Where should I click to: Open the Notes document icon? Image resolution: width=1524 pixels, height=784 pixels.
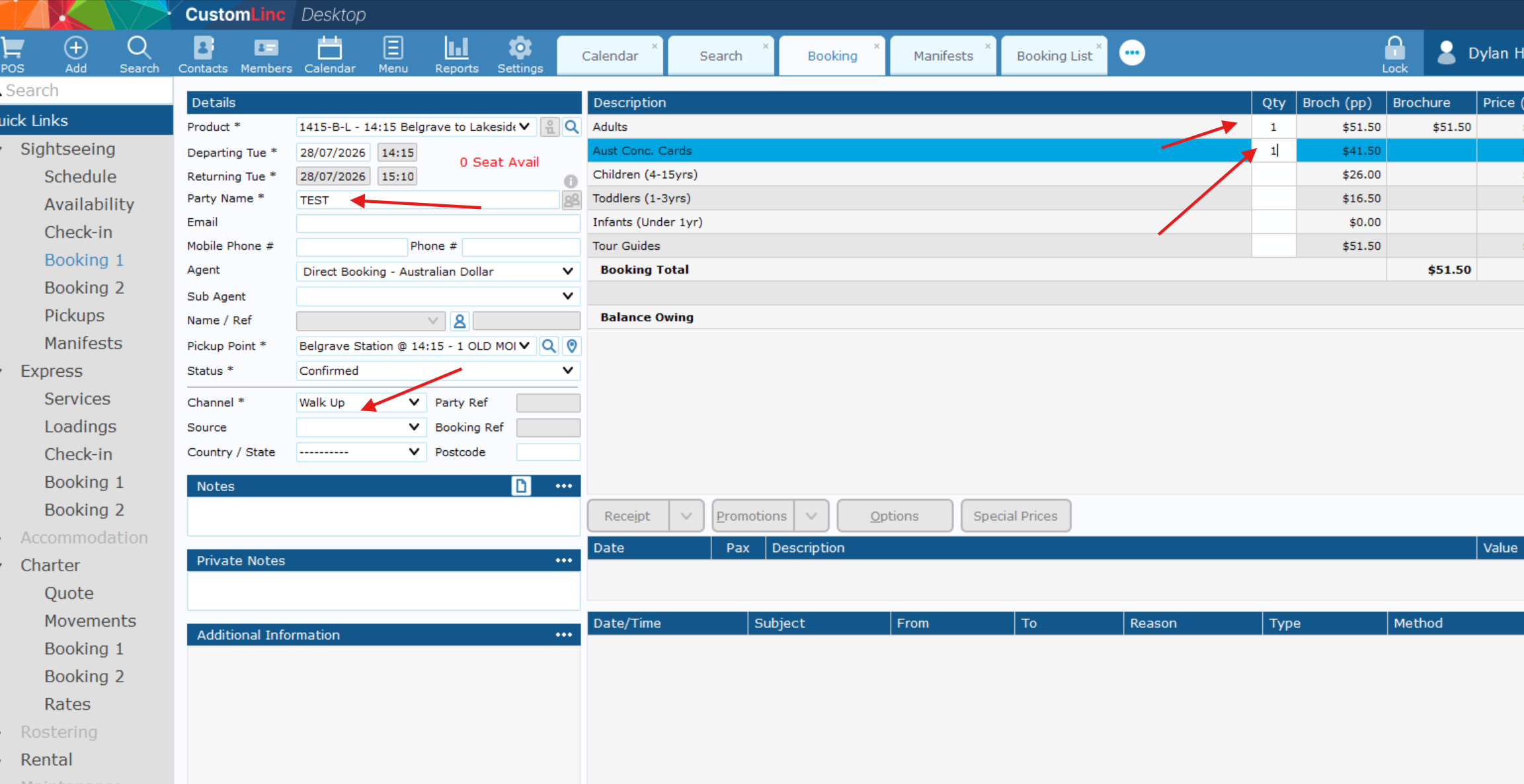[521, 486]
